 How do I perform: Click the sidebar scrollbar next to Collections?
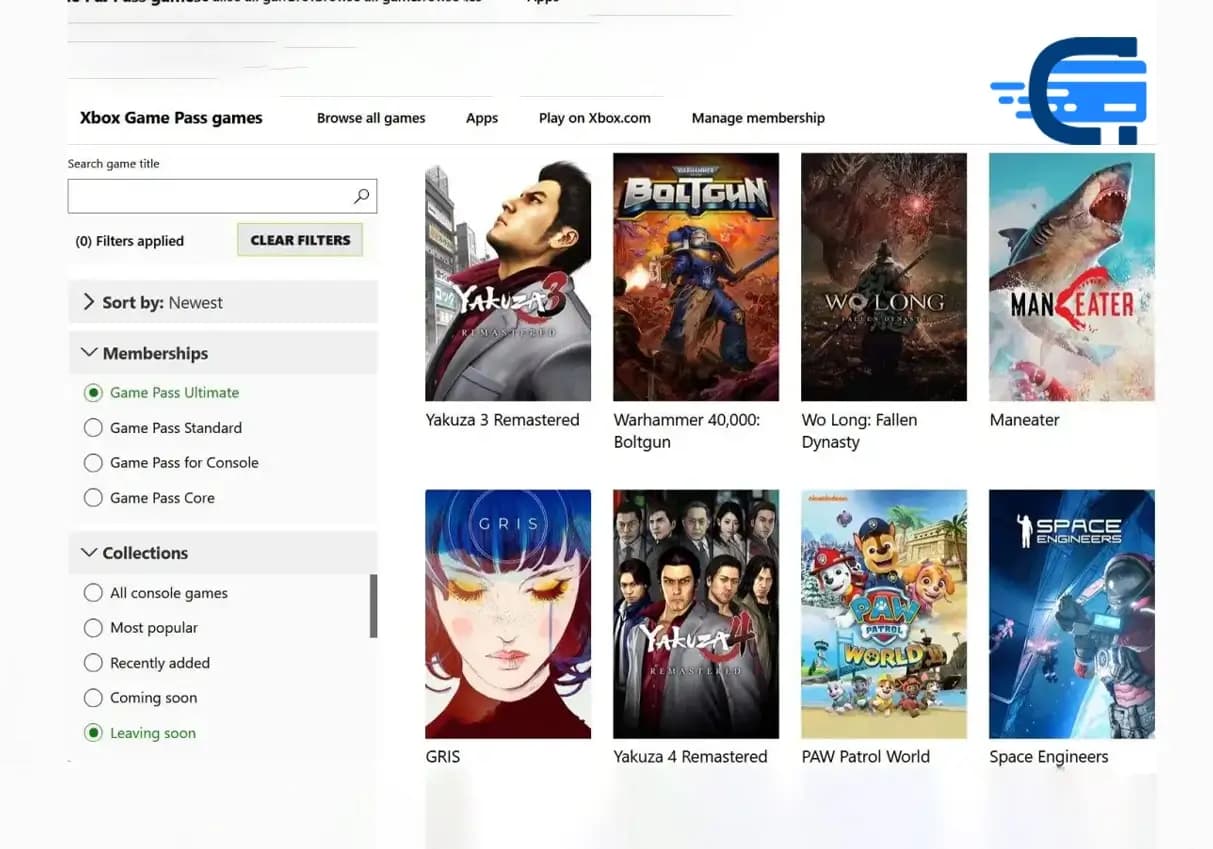pos(375,605)
